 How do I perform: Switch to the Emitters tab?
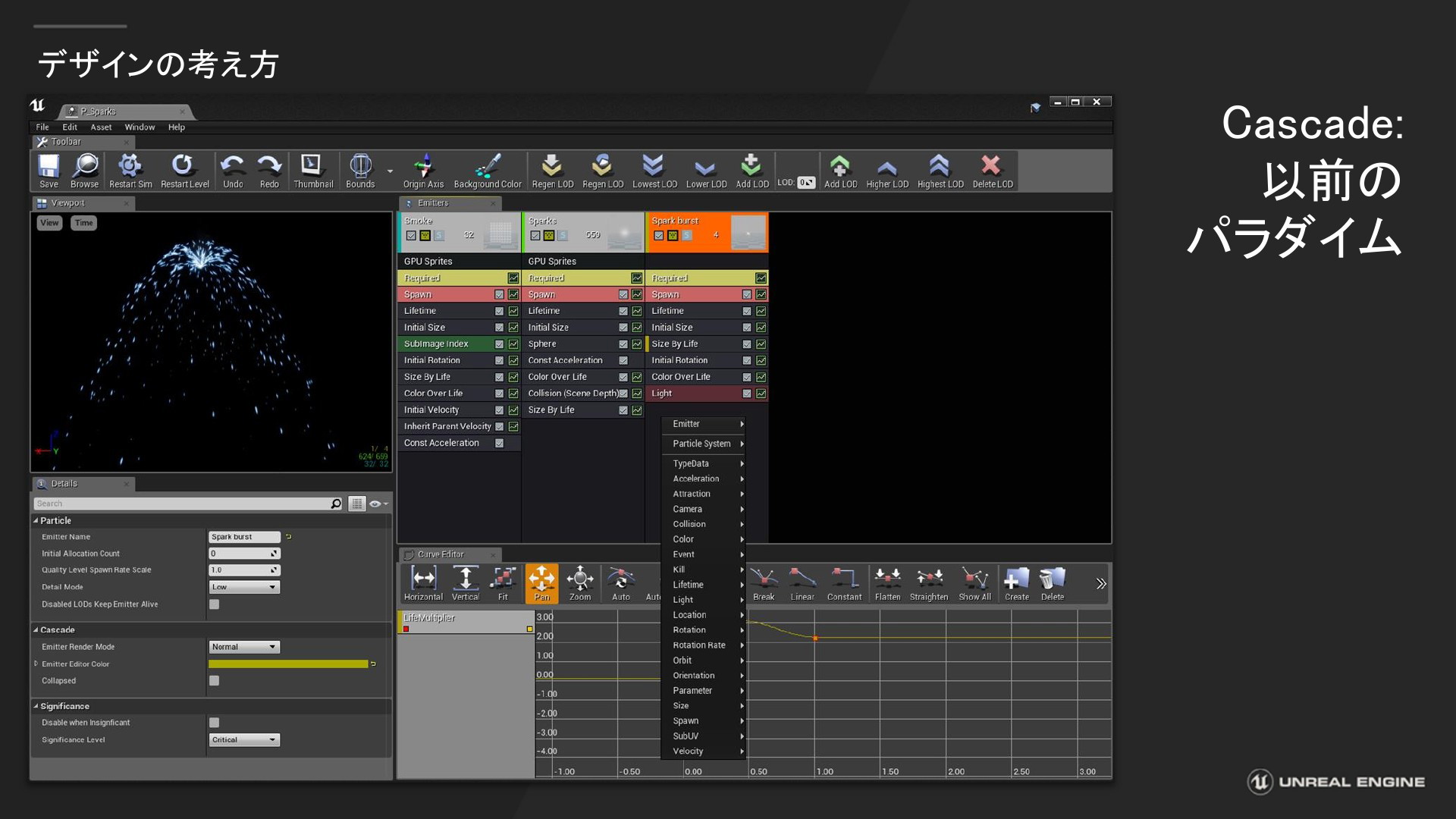point(450,203)
